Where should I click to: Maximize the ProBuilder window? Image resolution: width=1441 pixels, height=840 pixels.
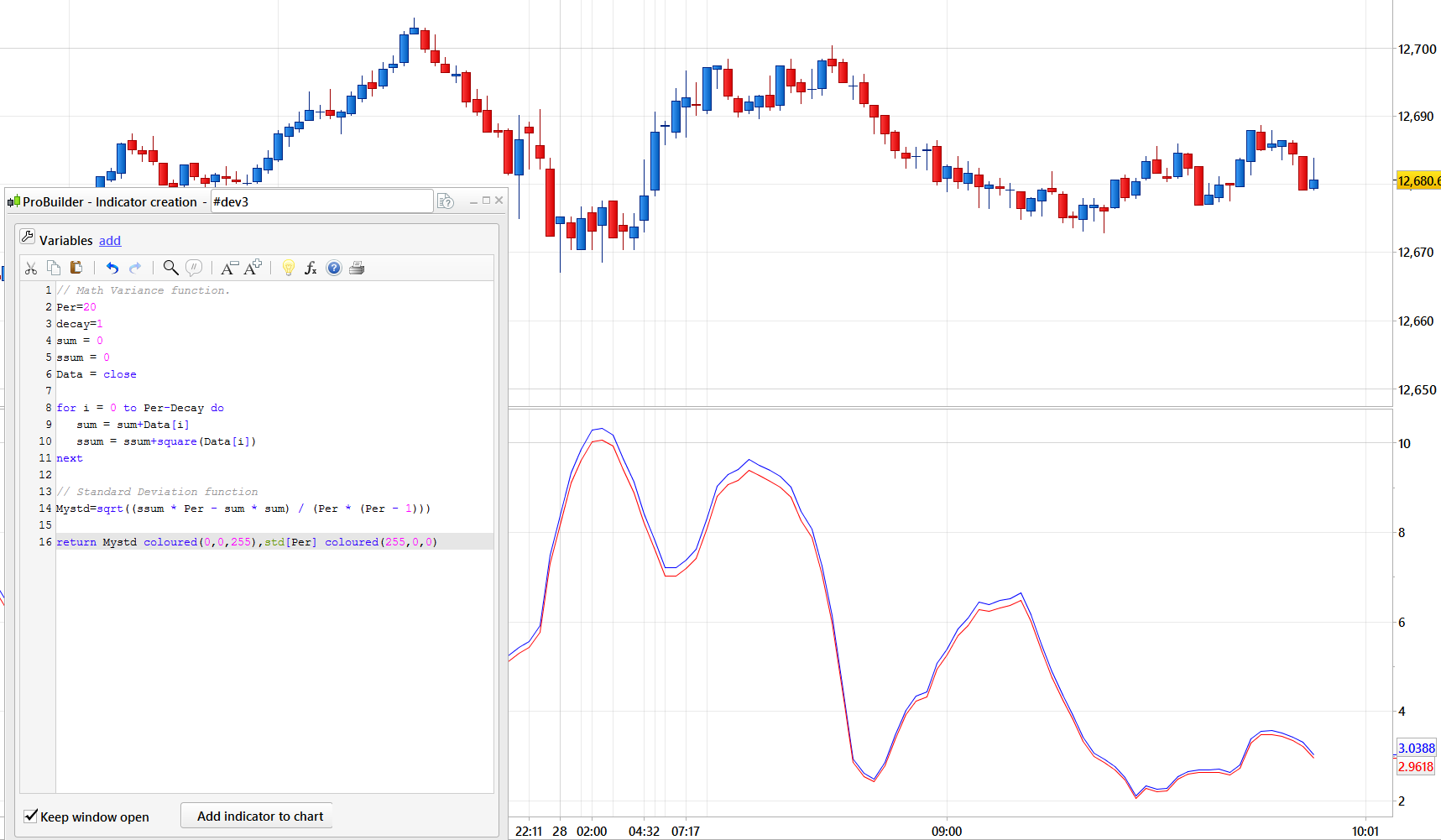486,201
